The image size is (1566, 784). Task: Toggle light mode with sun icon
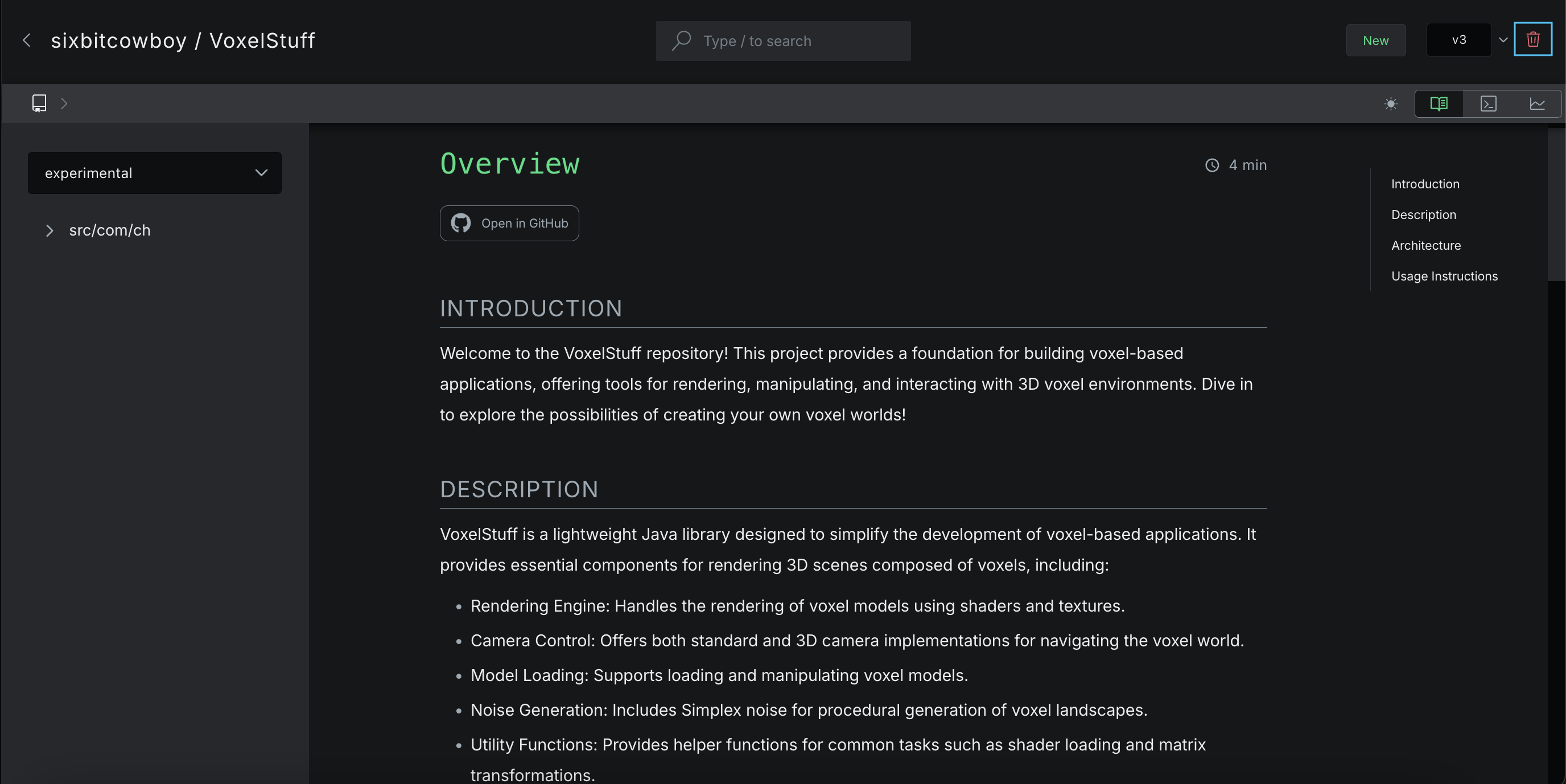tap(1391, 104)
